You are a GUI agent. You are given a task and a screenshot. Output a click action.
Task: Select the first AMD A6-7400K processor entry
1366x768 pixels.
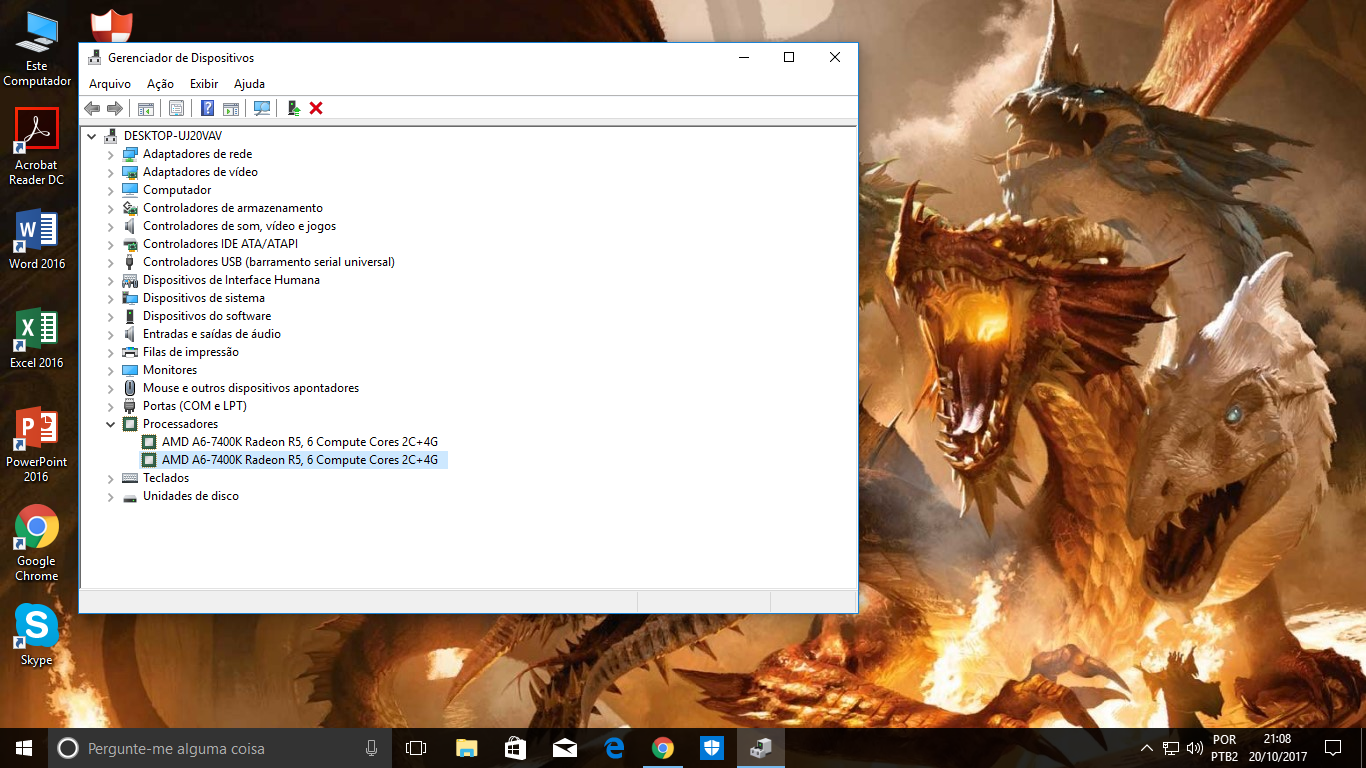click(x=299, y=442)
